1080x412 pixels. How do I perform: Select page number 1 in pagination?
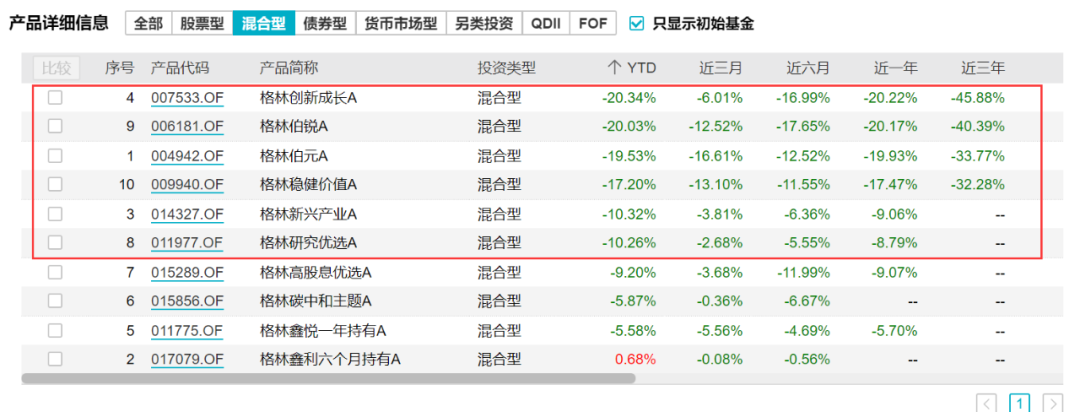pyautogui.click(x=1019, y=403)
